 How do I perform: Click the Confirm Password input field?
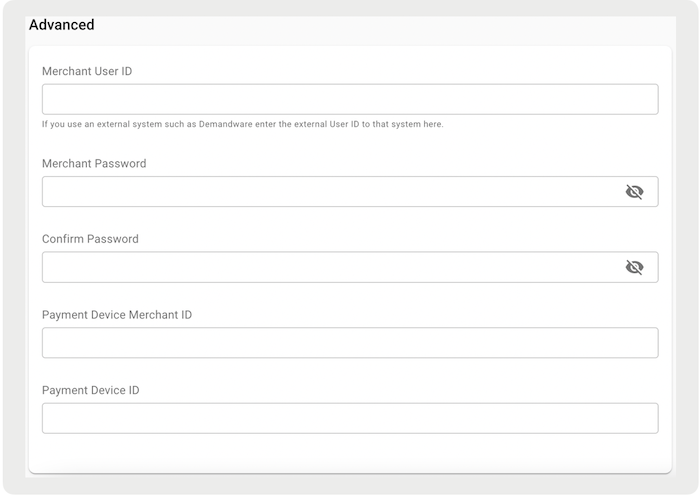point(350,267)
